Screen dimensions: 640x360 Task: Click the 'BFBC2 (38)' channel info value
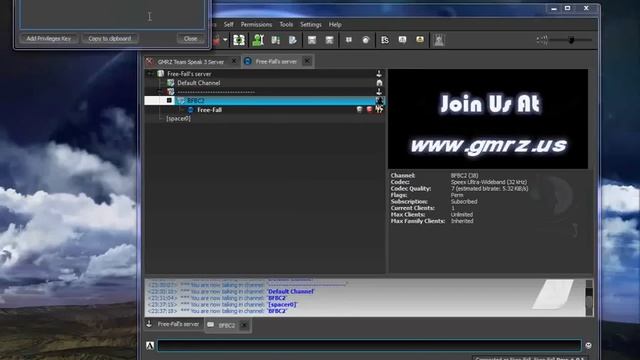[464, 176]
